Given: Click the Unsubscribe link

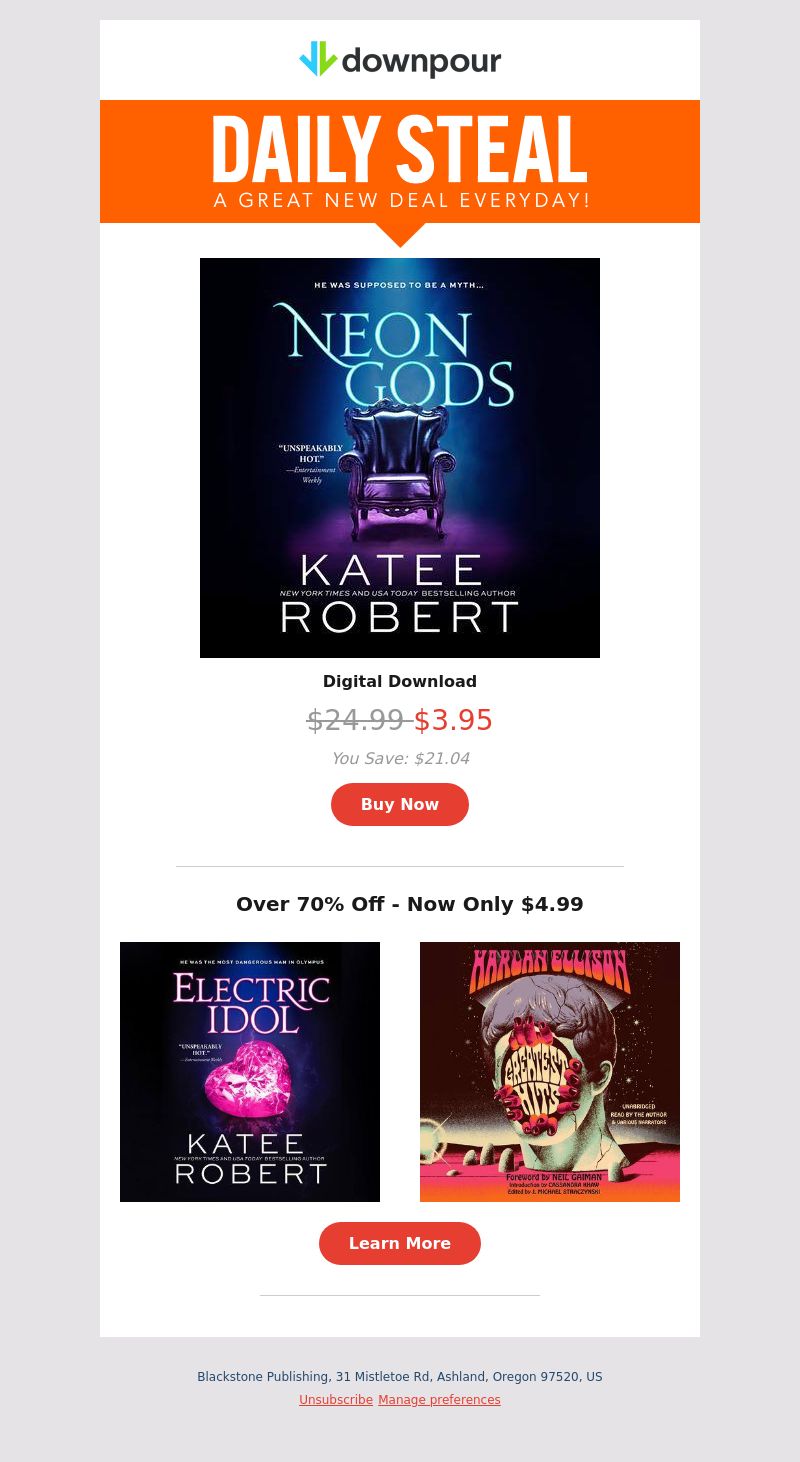Looking at the screenshot, I should 336,1400.
